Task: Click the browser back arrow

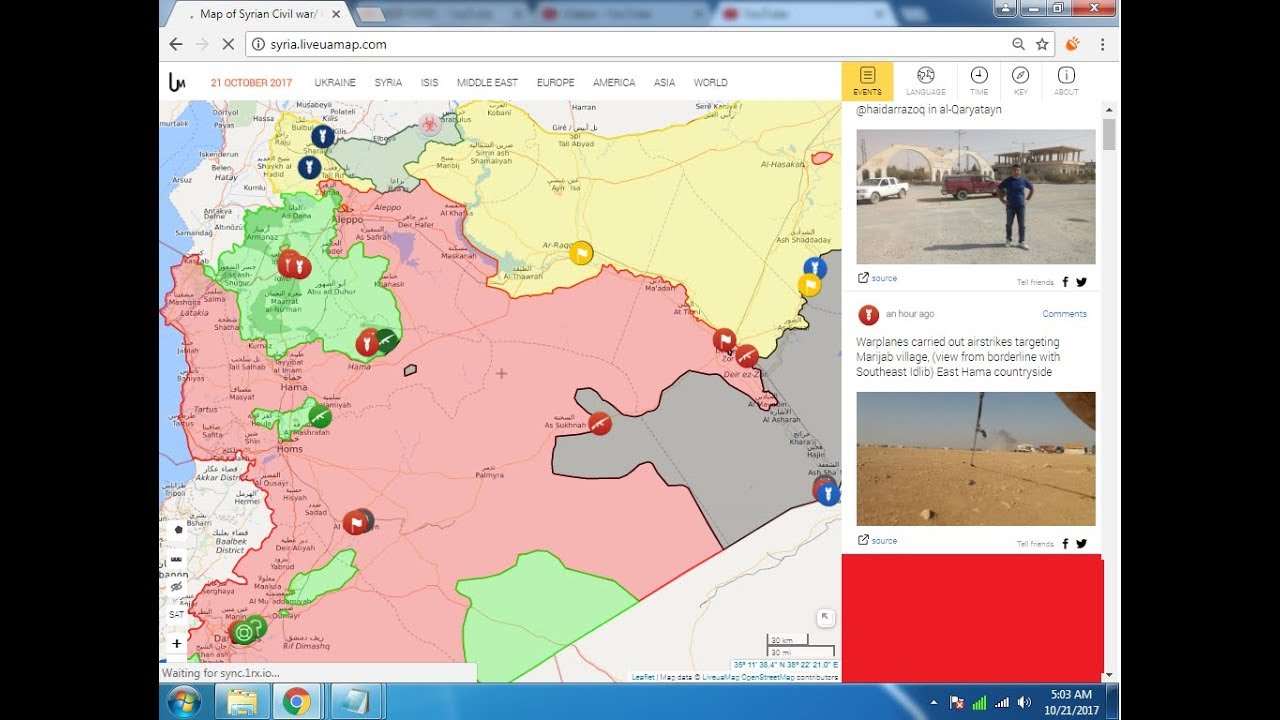Action: 176,44
